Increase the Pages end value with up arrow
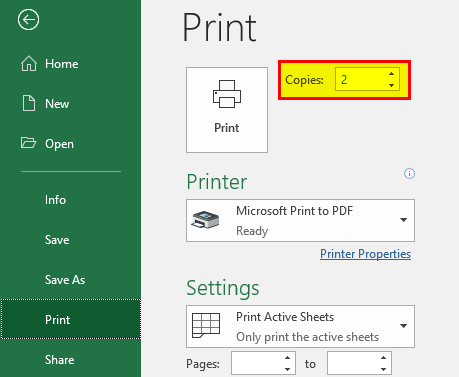The height and width of the screenshot is (377, 459). coord(383,358)
